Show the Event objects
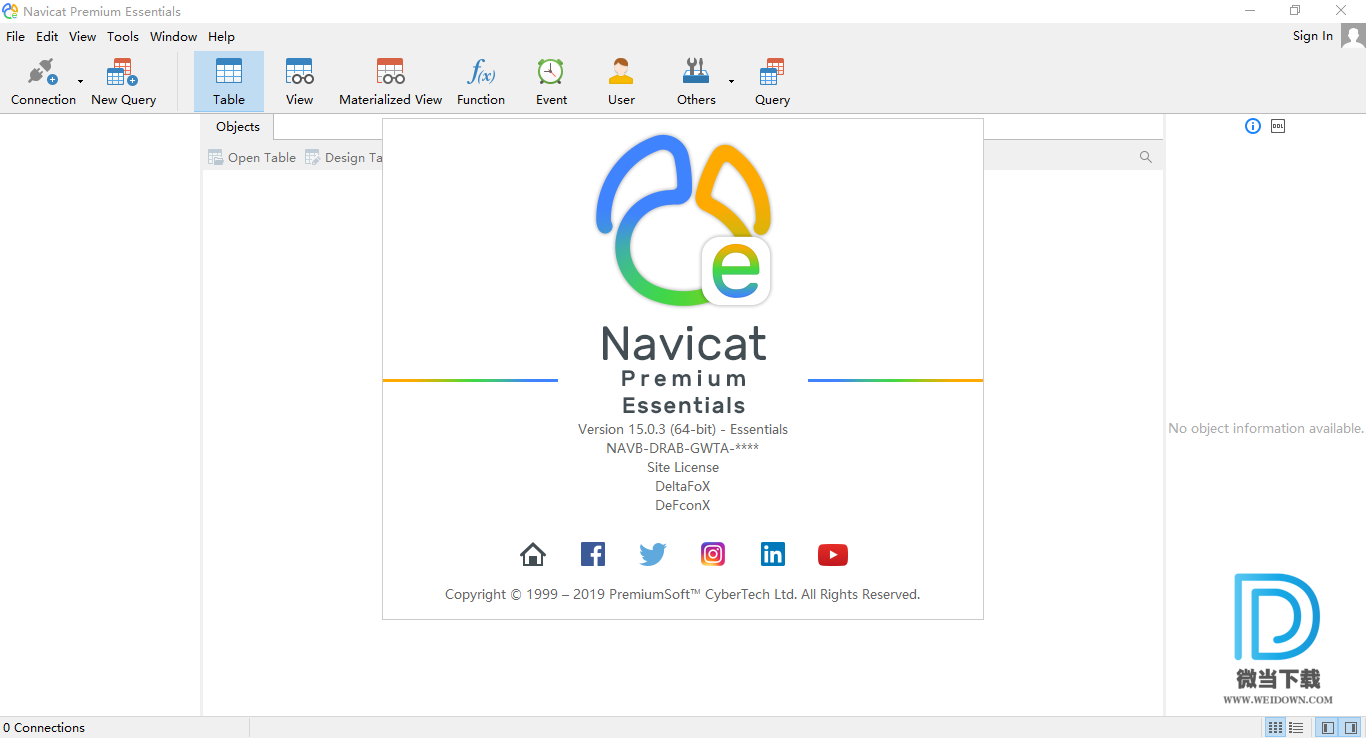This screenshot has width=1366, height=738. click(551, 82)
